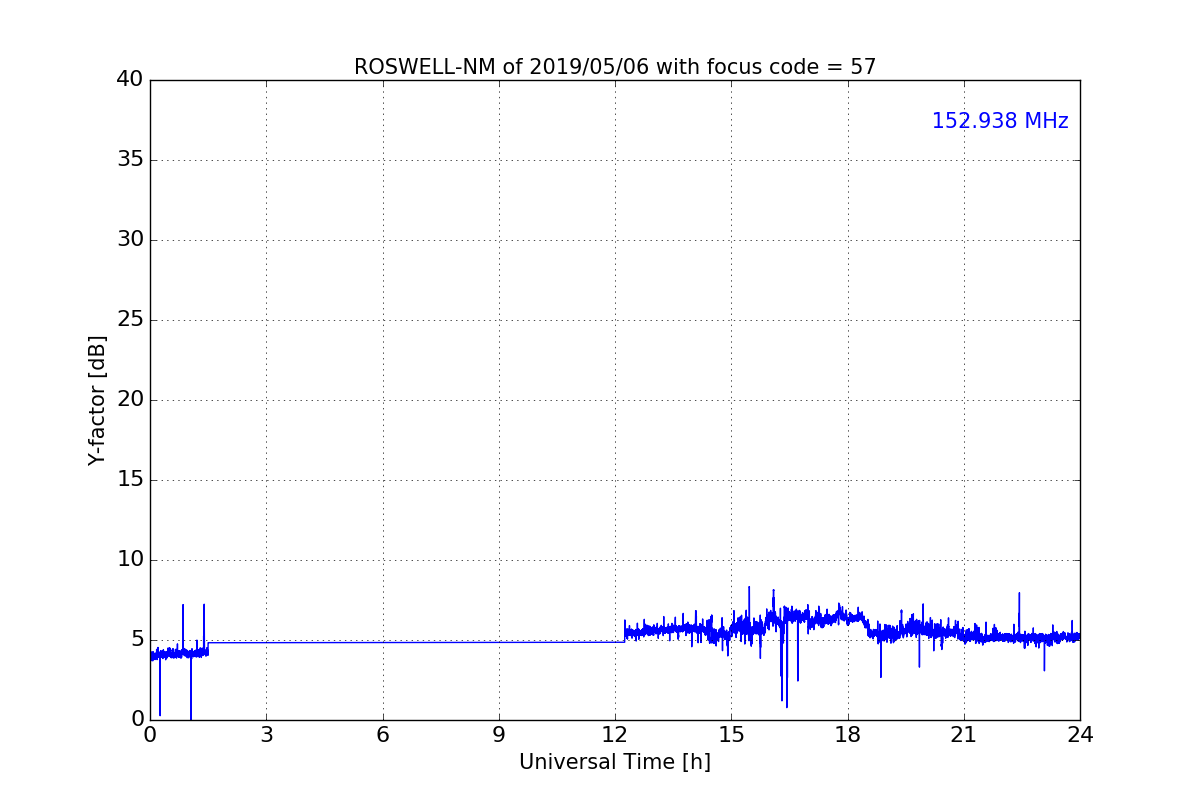Click the y-axis tick label 40
This screenshot has height=800, width=1200.
point(130,80)
